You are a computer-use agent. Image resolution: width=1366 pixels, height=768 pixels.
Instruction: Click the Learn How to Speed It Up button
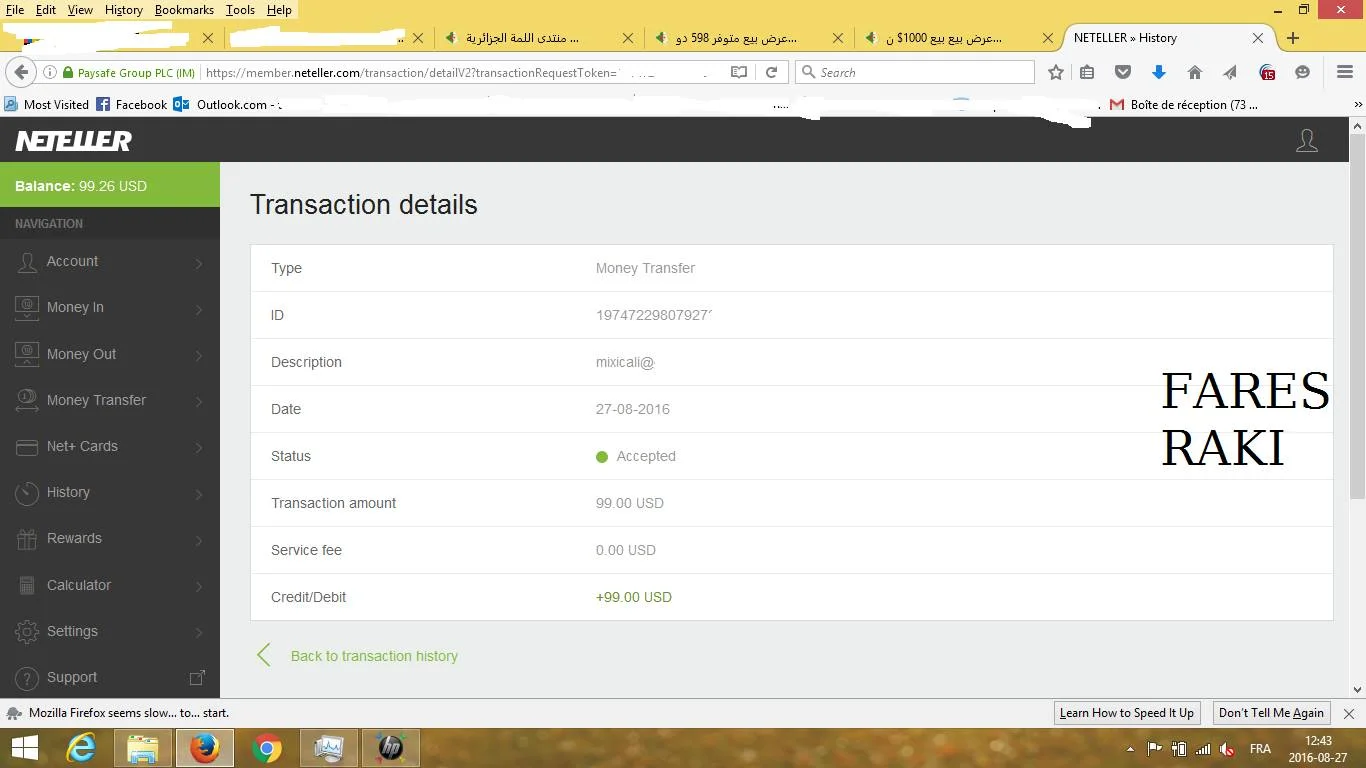coord(1126,713)
